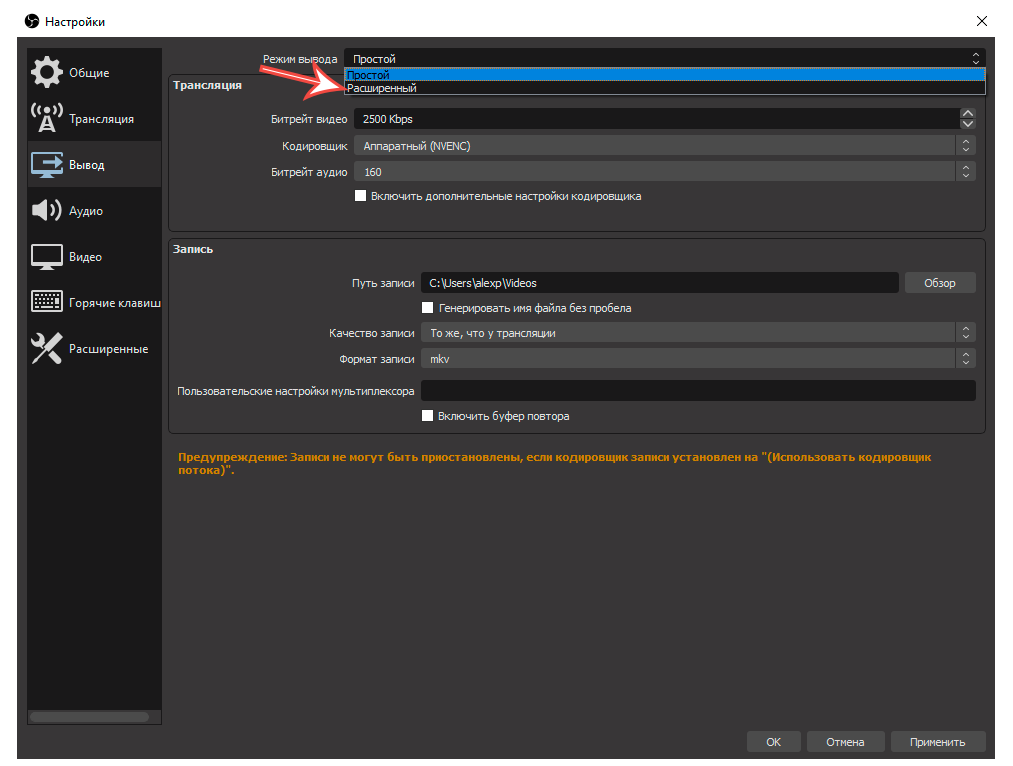Screen dimensions: 1013x766
Task: Select the Трансляция antenna icon in sidebar
Action: [47, 118]
